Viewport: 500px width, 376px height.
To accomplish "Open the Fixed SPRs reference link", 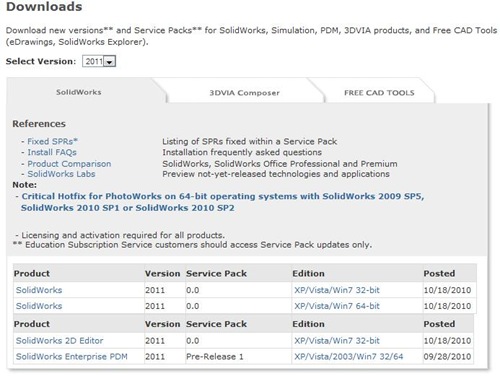I will click(52, 142).
